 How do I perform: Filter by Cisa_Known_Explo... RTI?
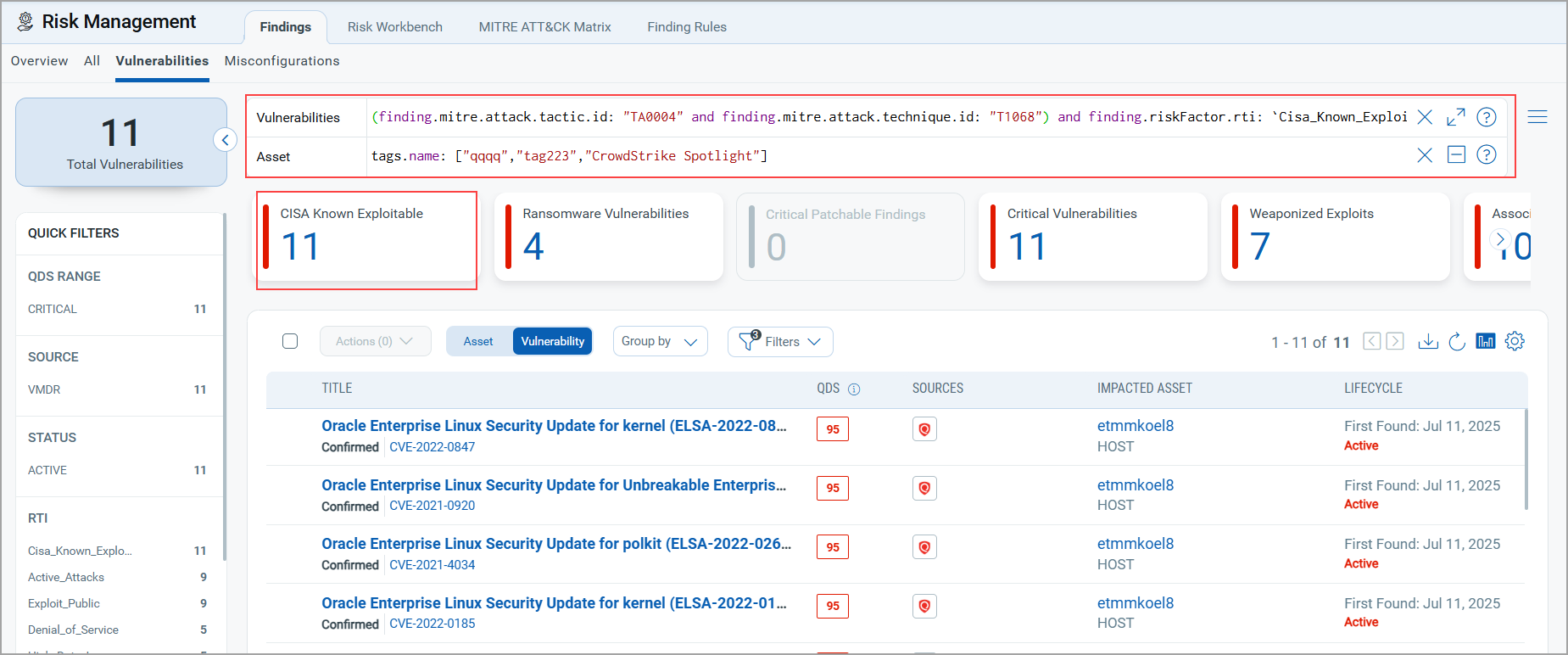click(117, 551)
